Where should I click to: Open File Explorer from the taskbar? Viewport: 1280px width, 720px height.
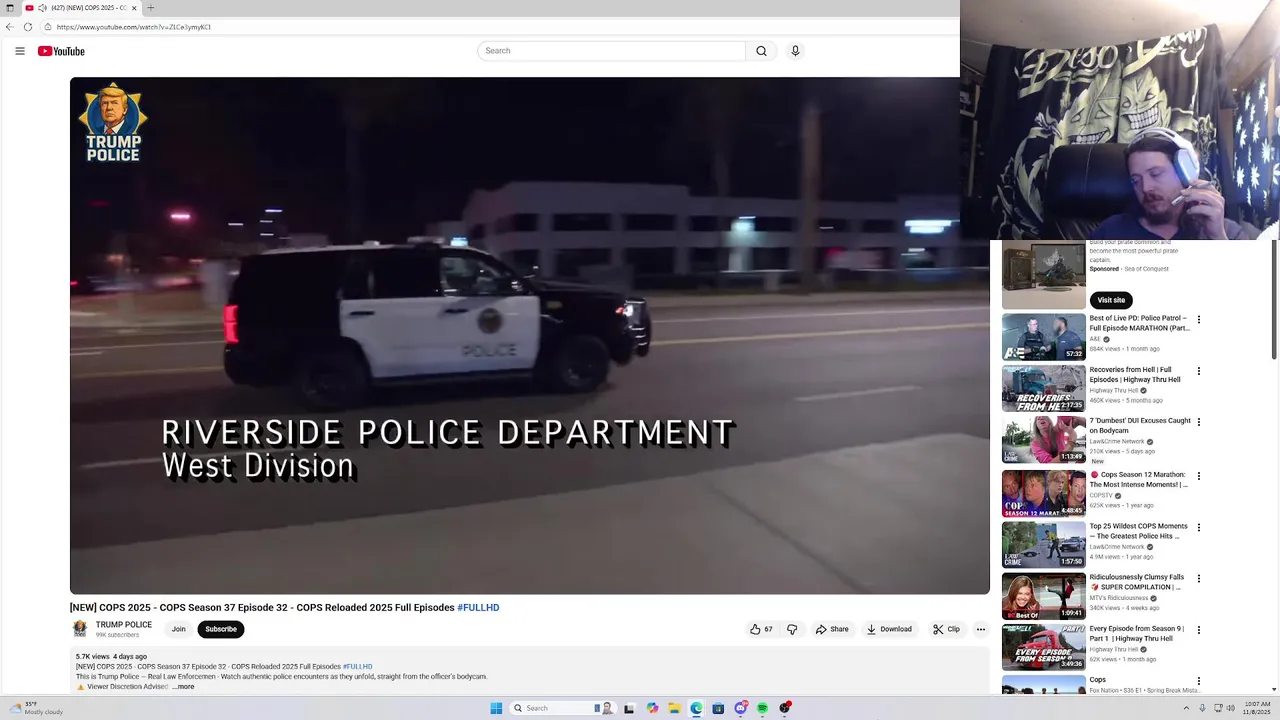coord(674,708)
